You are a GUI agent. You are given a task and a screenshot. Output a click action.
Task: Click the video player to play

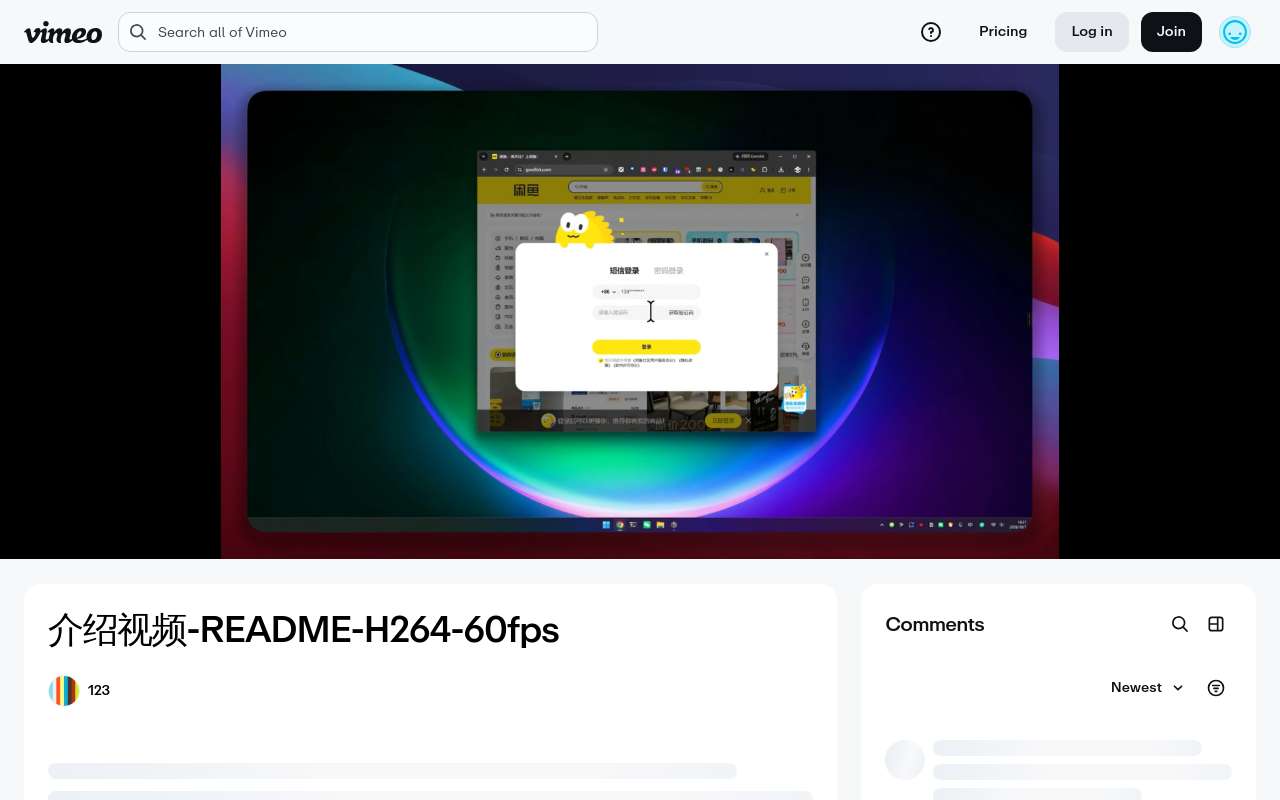[640, 311]
